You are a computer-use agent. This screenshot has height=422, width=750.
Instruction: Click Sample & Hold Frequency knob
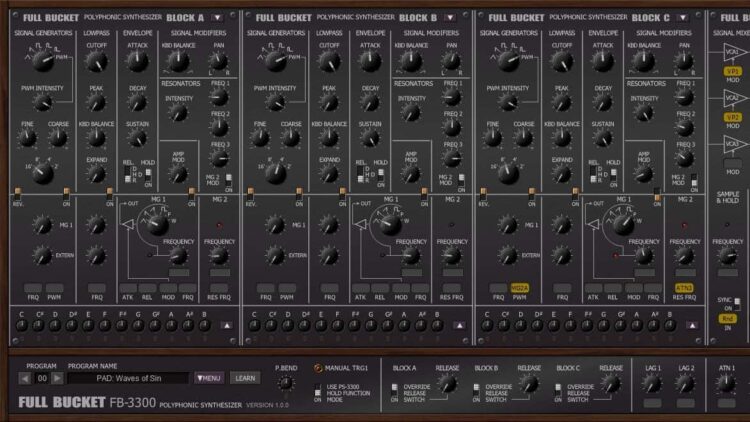pos(728,256)
